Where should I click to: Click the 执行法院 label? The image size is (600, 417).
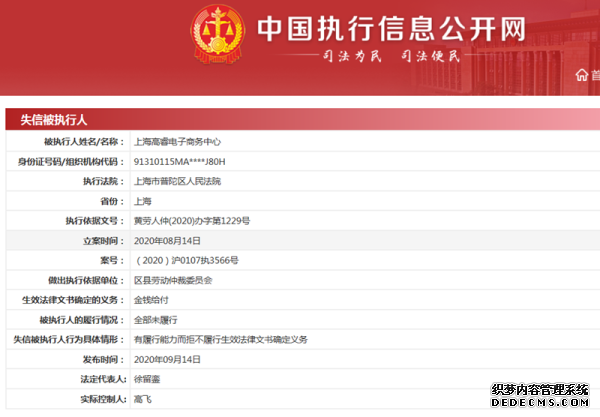click(x=104, y=181)
